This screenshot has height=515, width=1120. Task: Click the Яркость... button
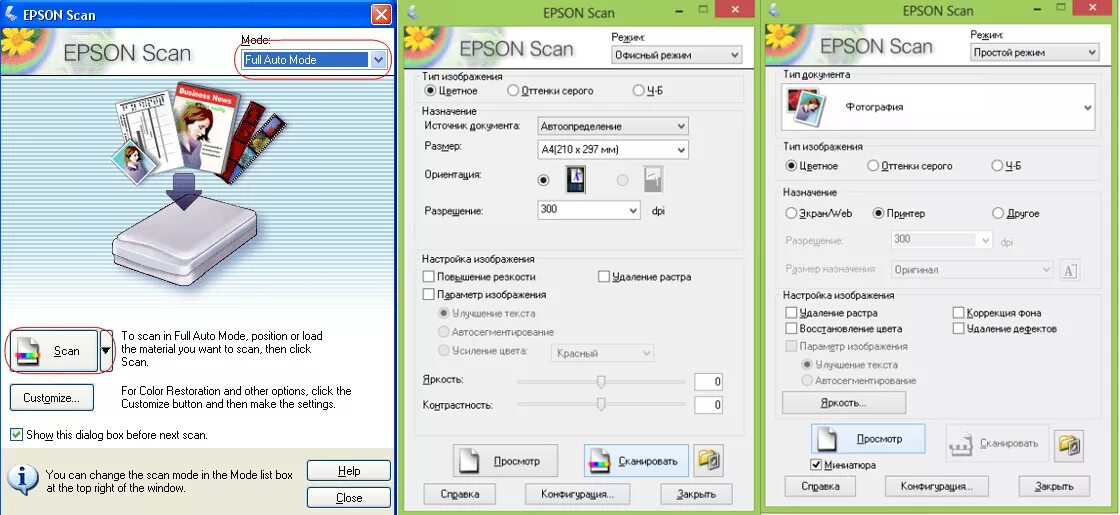(x=844, y=402)
